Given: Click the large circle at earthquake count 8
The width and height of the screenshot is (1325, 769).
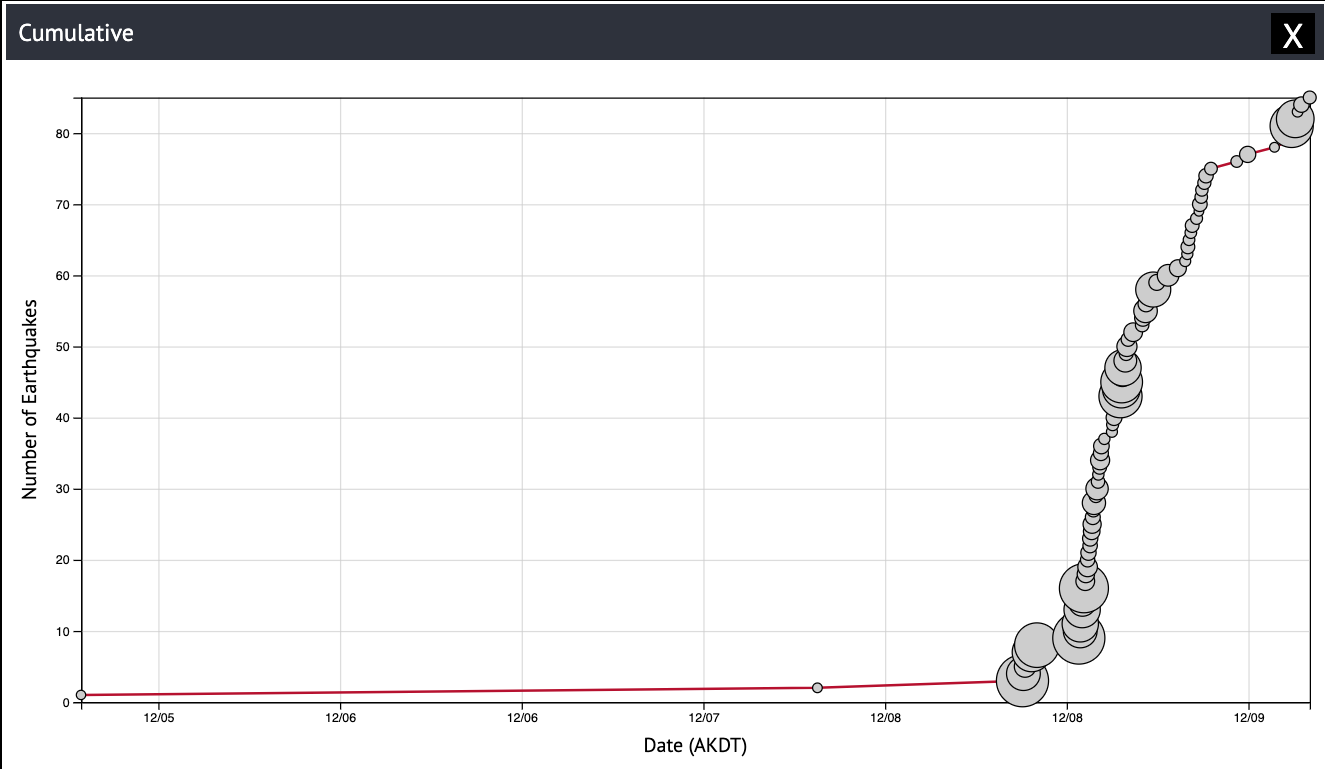Looking at the screenshot, I should [1036, 645].
